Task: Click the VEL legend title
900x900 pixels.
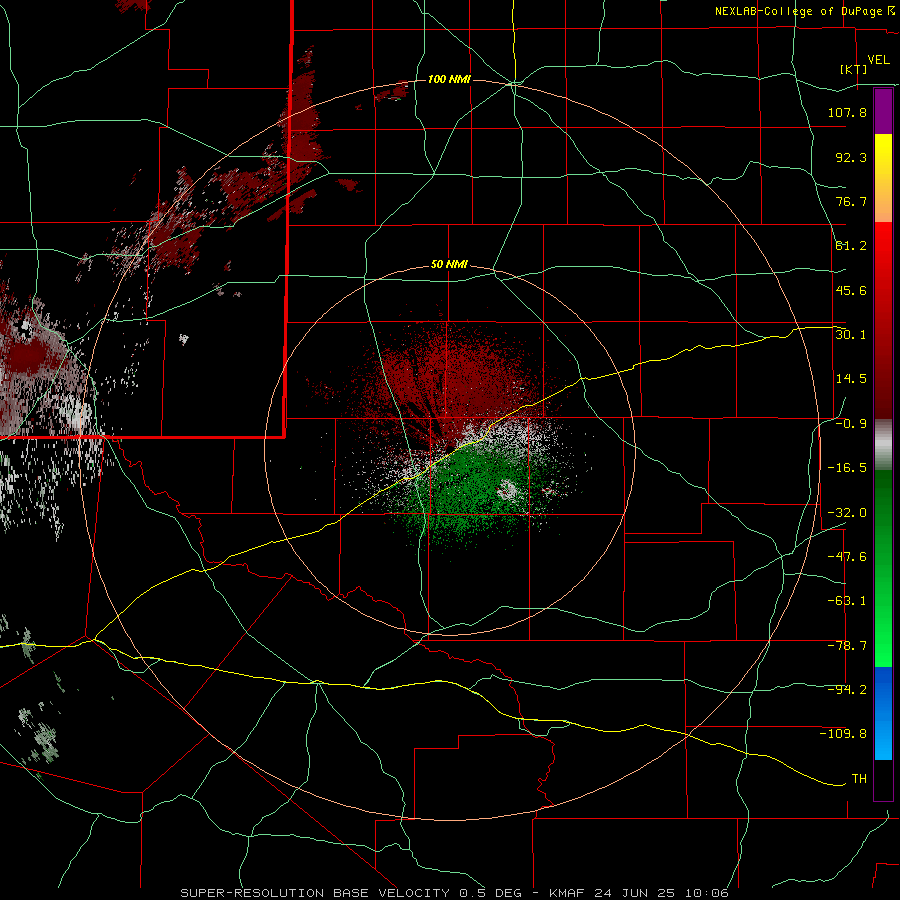Action: point(878,60)
